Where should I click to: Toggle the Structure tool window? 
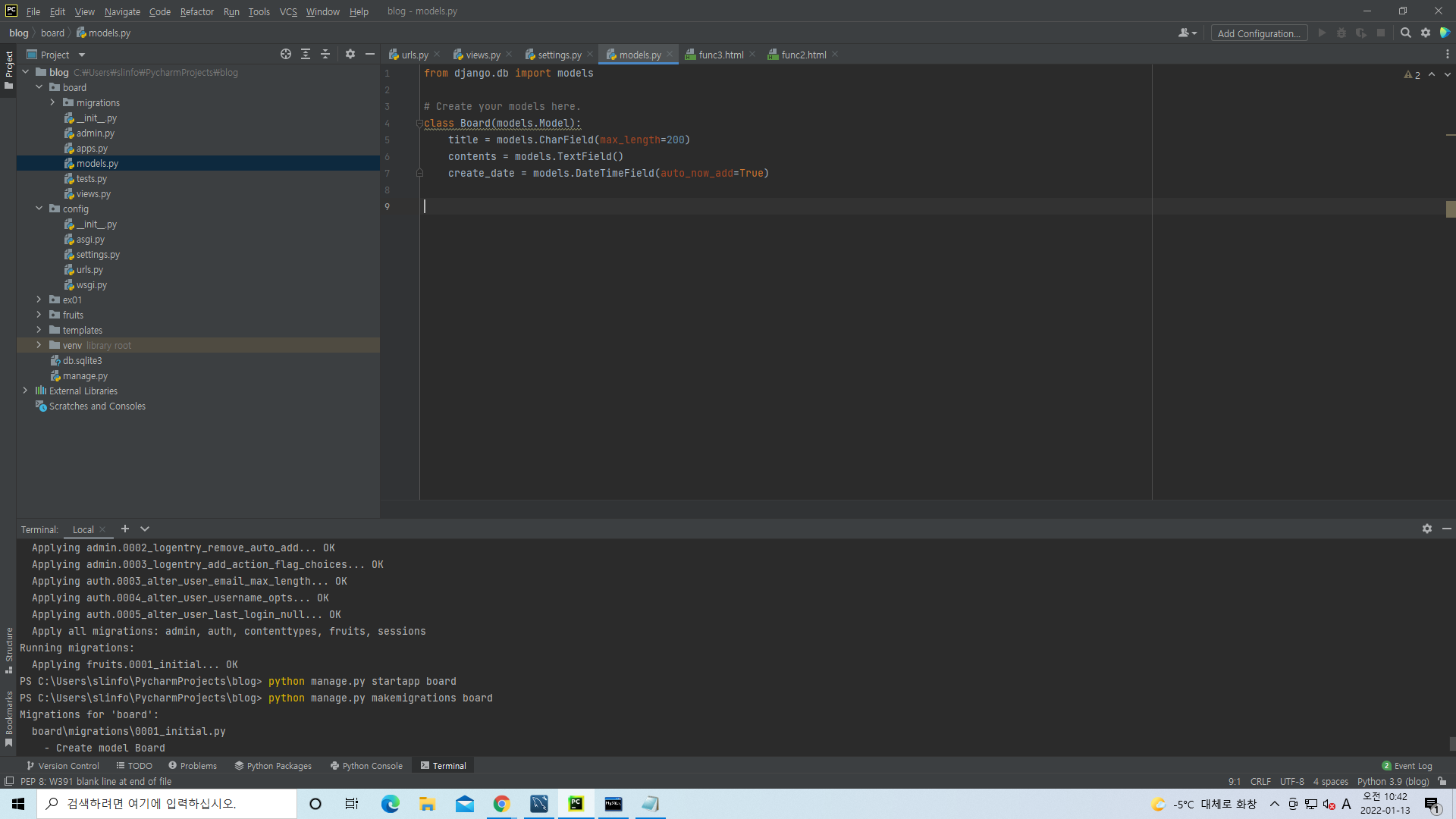click(9, 649)
